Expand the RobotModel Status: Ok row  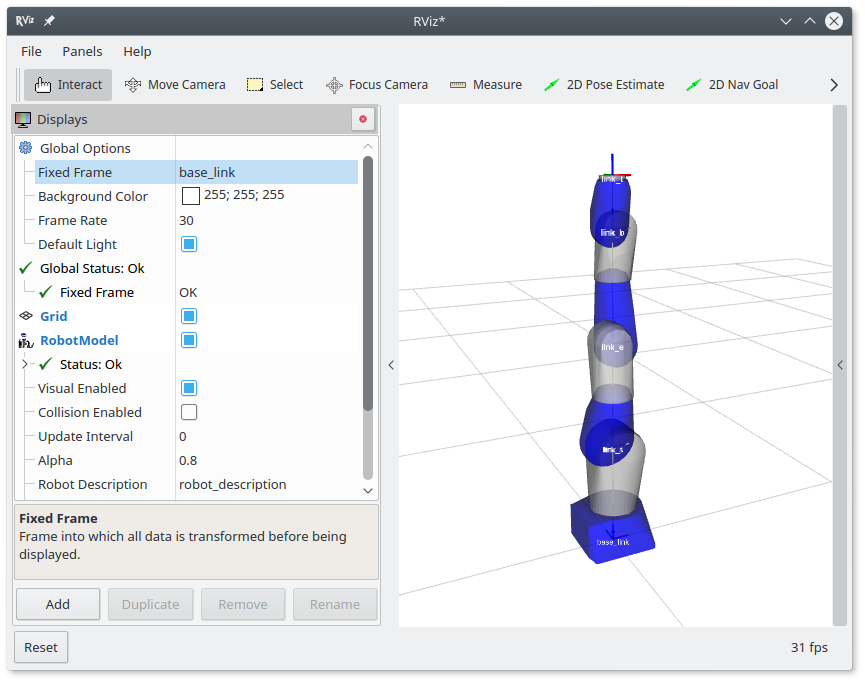[25, 364]
